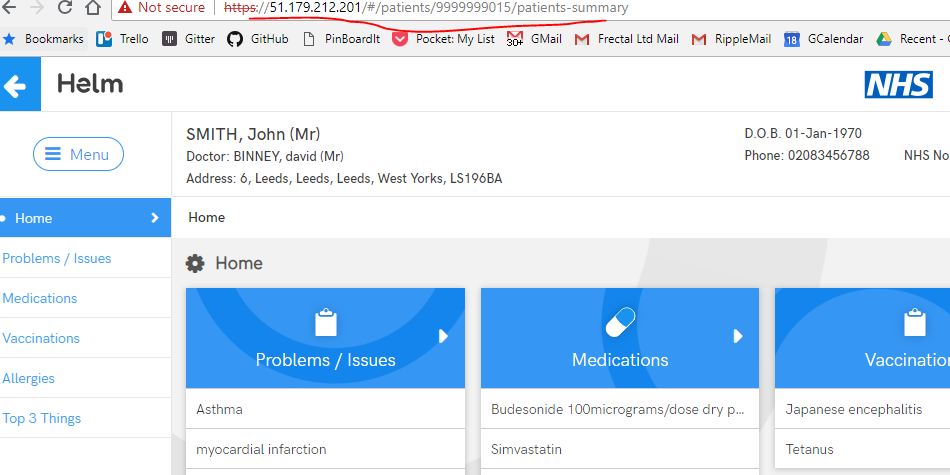The width and height of the screenshot is (950, 475).
Task: Select Medications in the sidebar
Action: click(x=40, y=298)
